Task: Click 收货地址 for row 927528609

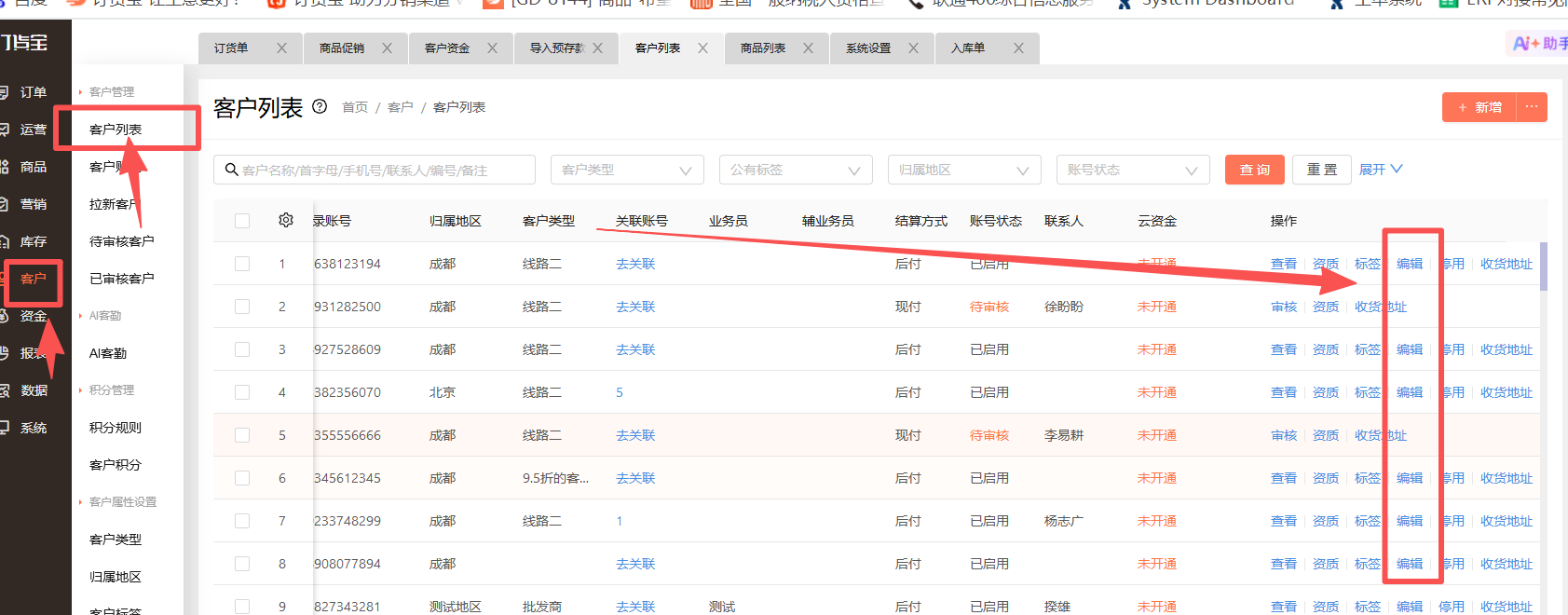Action: 1507,349
